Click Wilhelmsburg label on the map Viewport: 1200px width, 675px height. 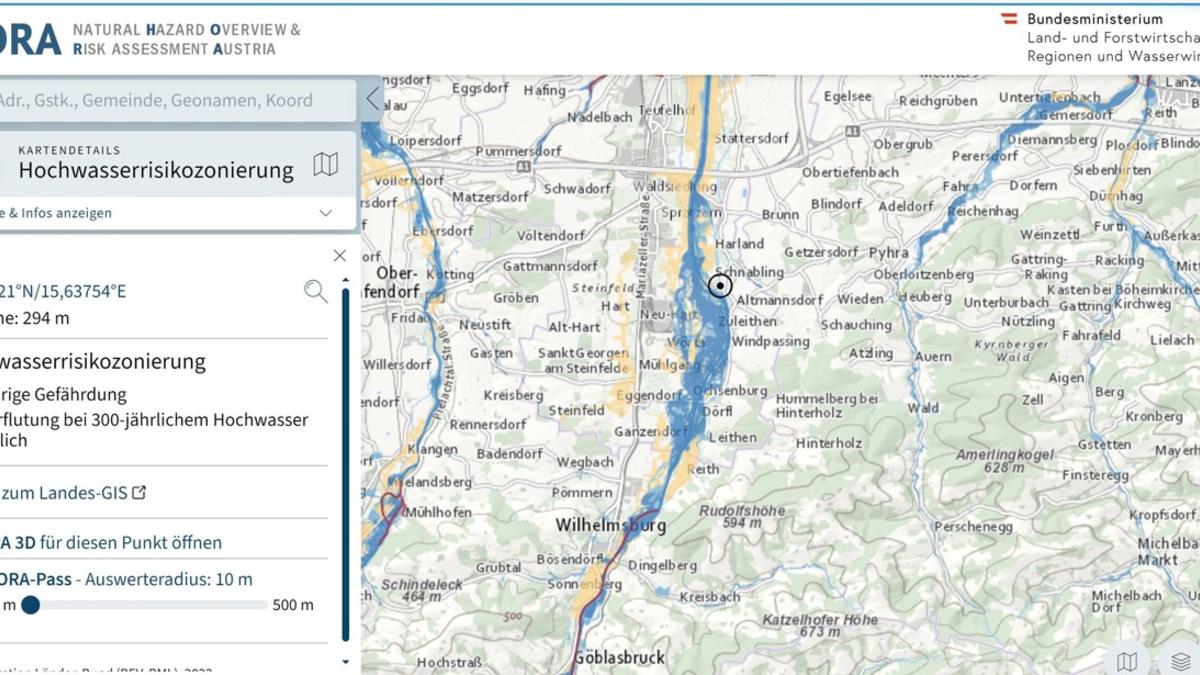click(612, 526)
